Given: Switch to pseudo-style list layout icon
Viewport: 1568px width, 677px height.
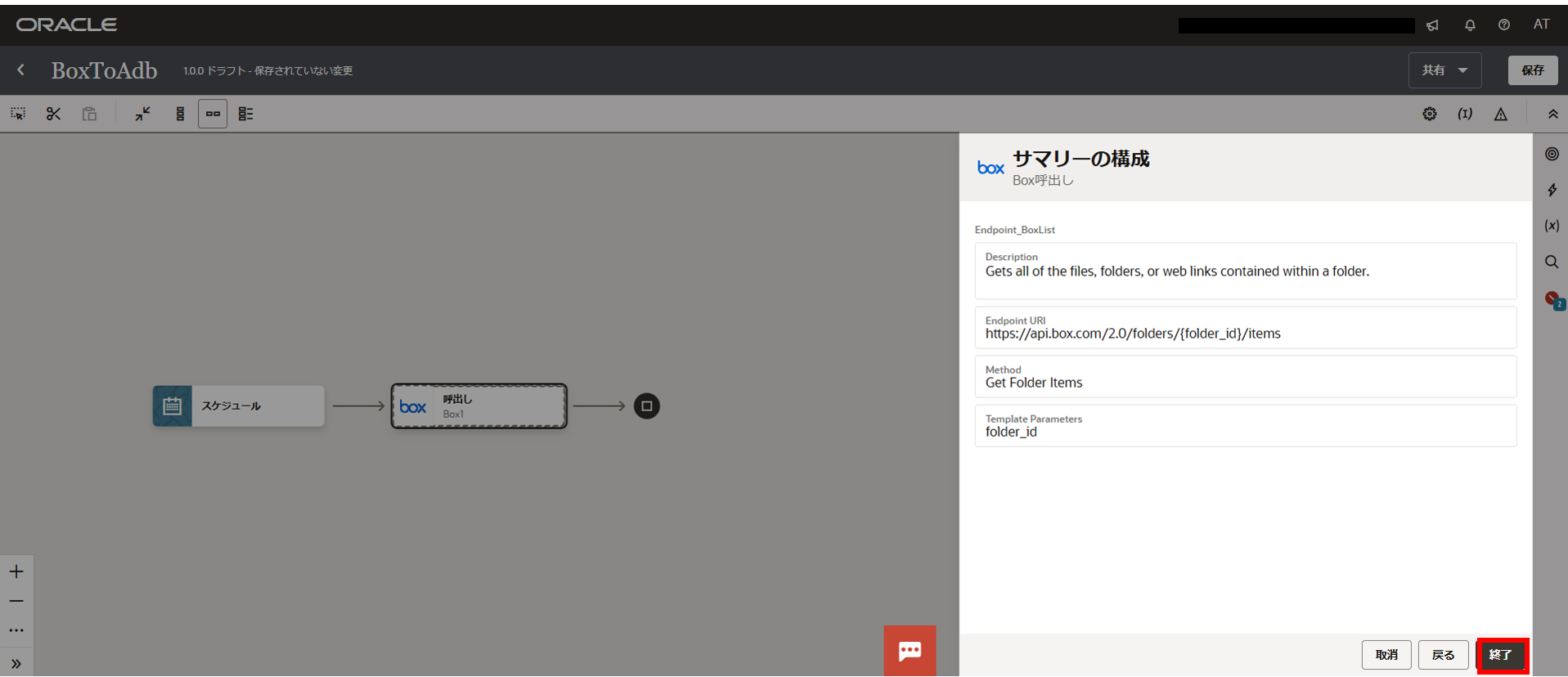Looking at the screenshot, I should [x=245, y=114].
